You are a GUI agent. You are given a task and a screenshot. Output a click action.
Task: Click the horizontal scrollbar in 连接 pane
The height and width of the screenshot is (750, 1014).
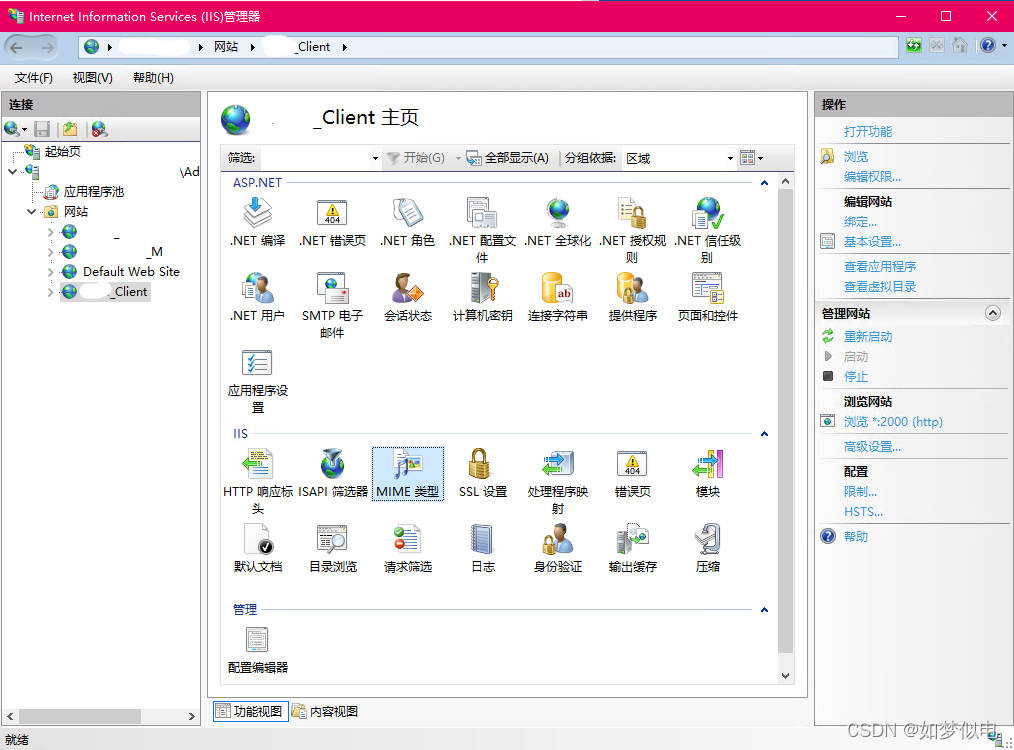coord(80,716)
